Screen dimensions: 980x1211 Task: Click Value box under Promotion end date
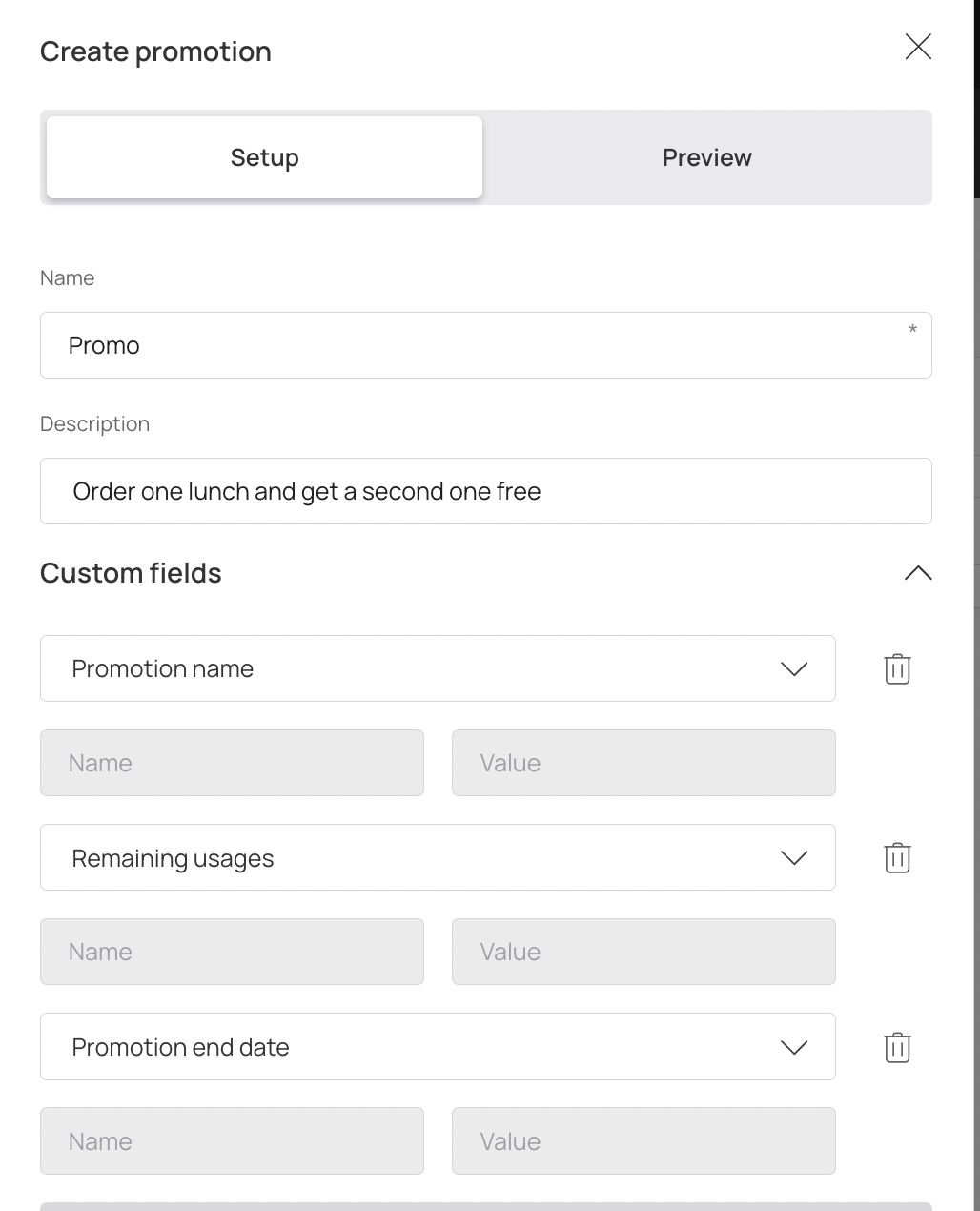click(643, 1140)
